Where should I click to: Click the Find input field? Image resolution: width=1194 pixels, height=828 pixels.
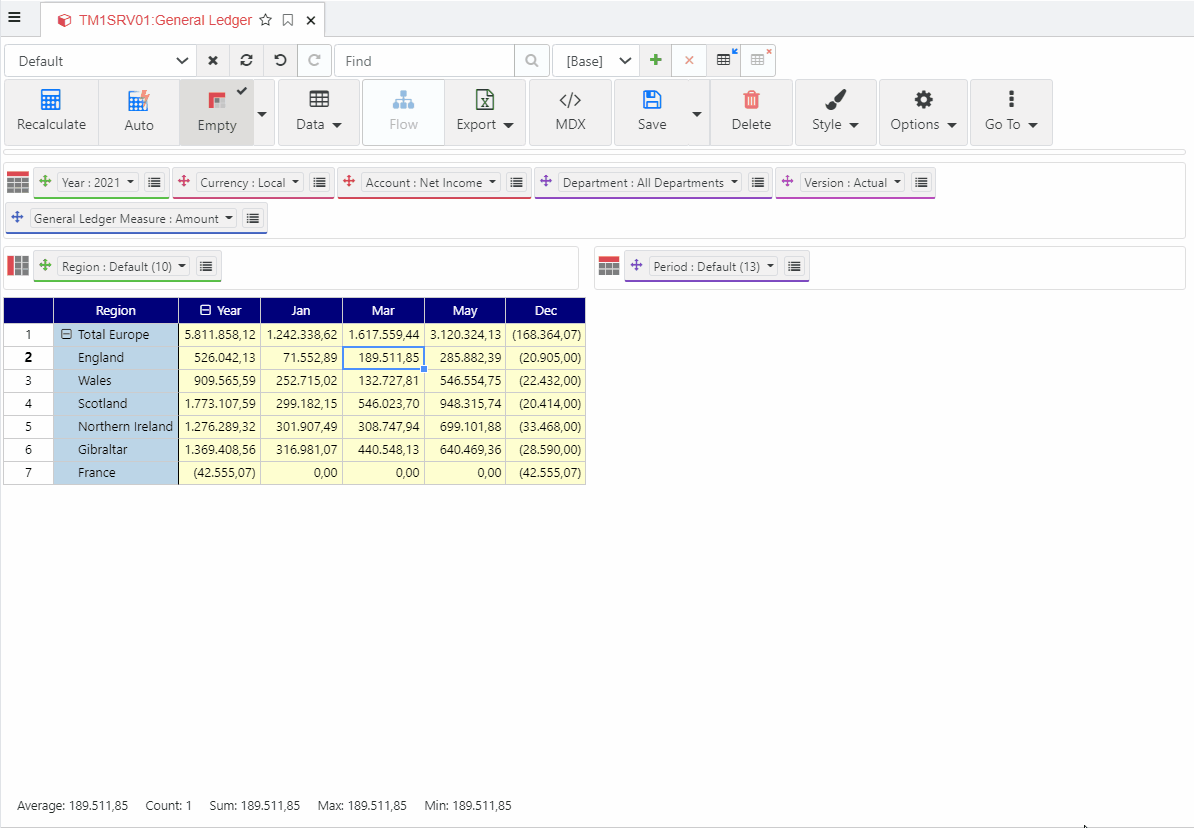(x=424, y=61)
